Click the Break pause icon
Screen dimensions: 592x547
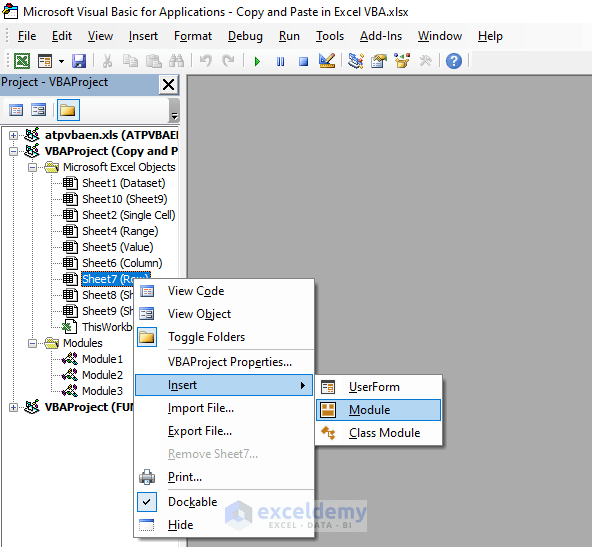(281, 61)
